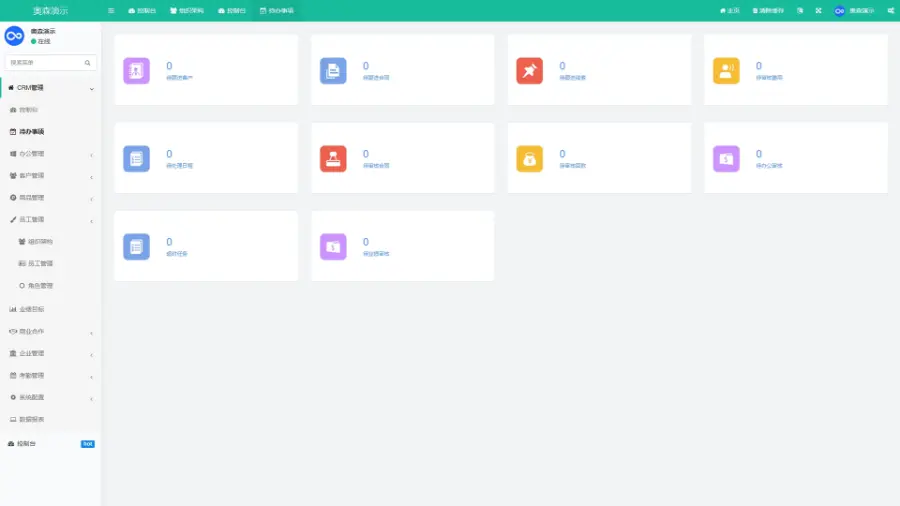Click the fullscreen icon in the top bar
The image size is (900, 506).
tap(818, 10)
